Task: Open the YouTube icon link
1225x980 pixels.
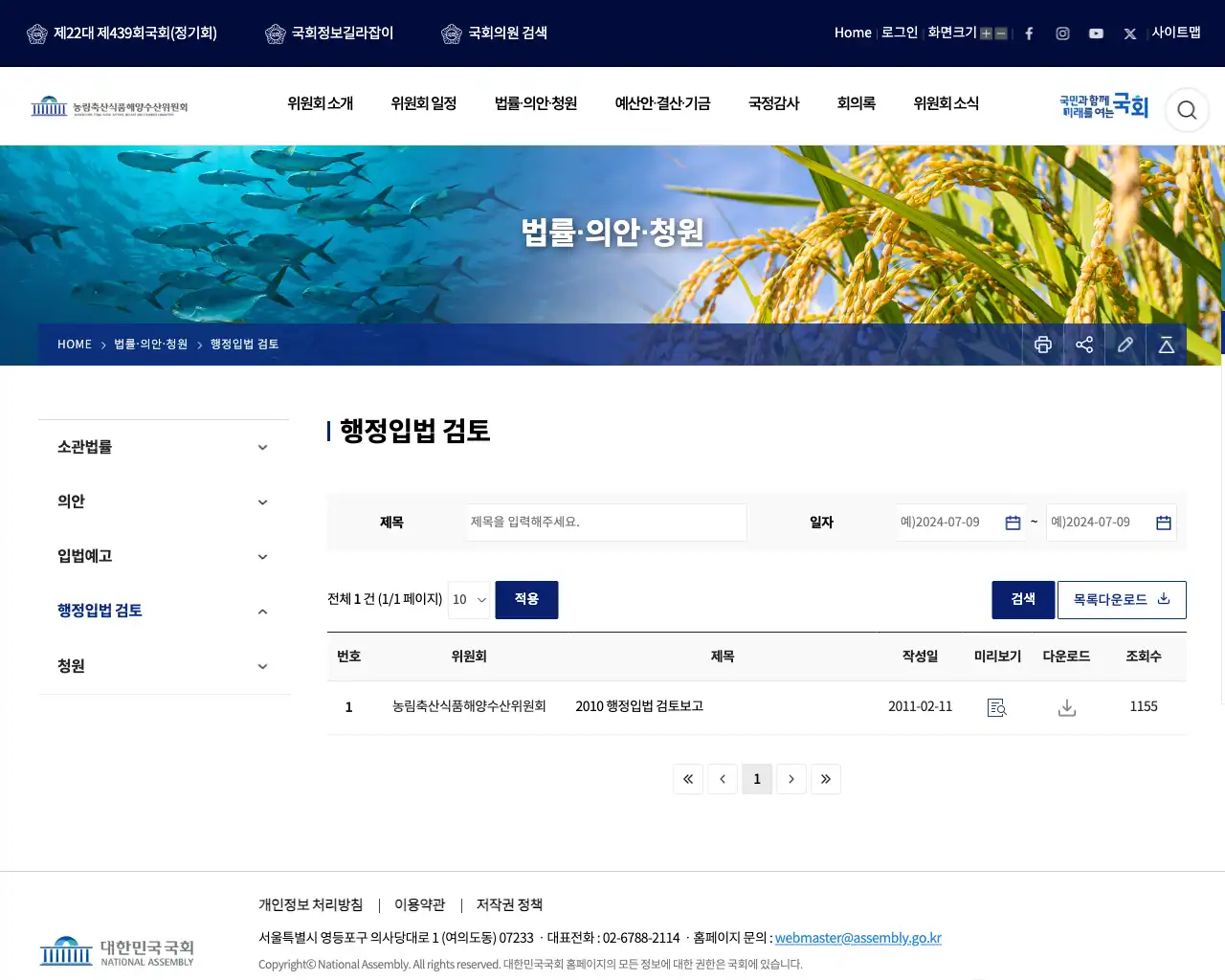Action: 1096,33
